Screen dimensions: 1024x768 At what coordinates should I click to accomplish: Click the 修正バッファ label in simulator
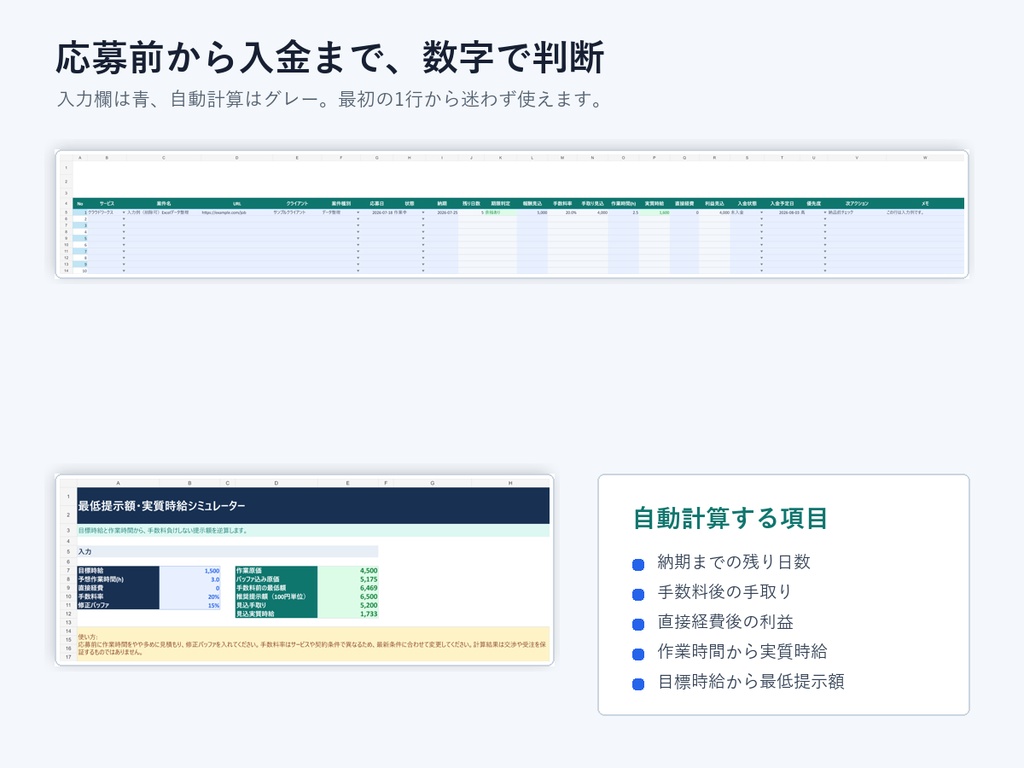tap(118, 605)
